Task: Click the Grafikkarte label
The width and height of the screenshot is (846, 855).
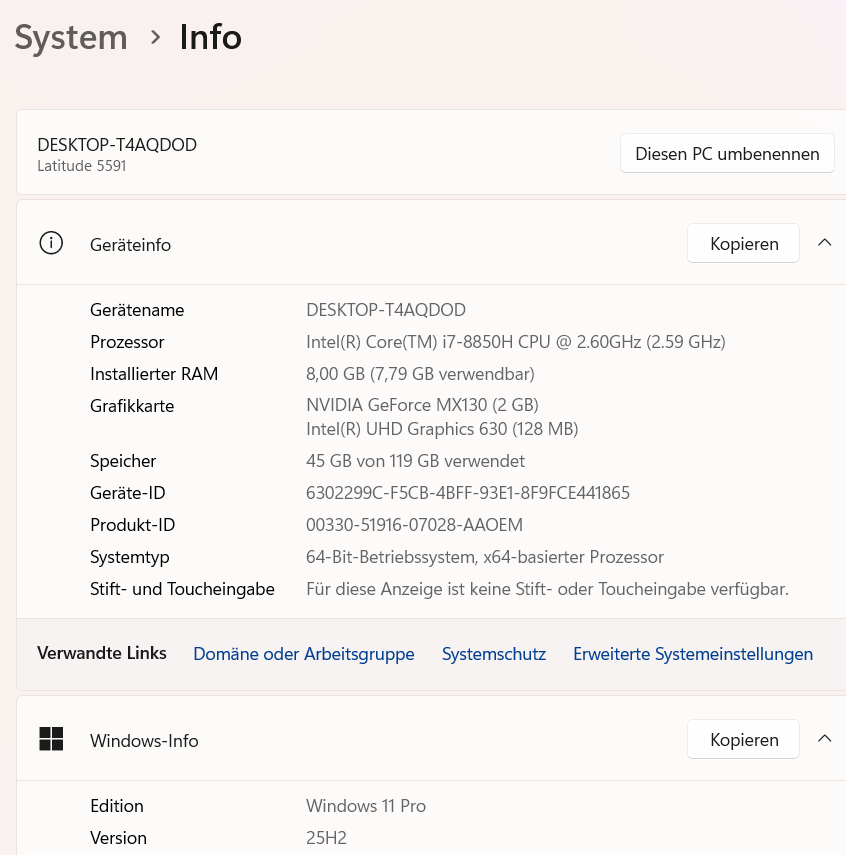Action: point(132,406)
